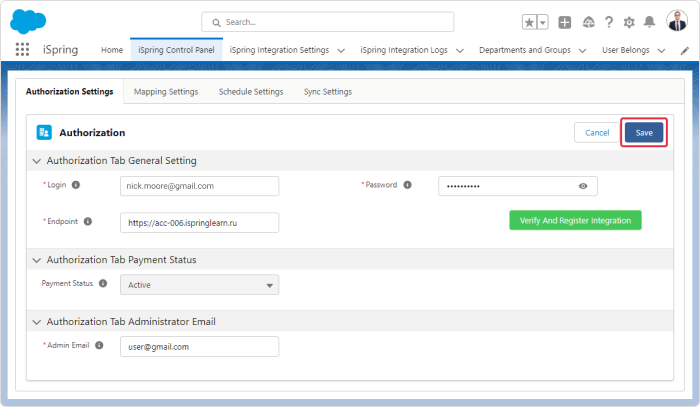
Task: Click the Salesforce cloud logo
Action: pyautogui.click(x=28, y=21)
